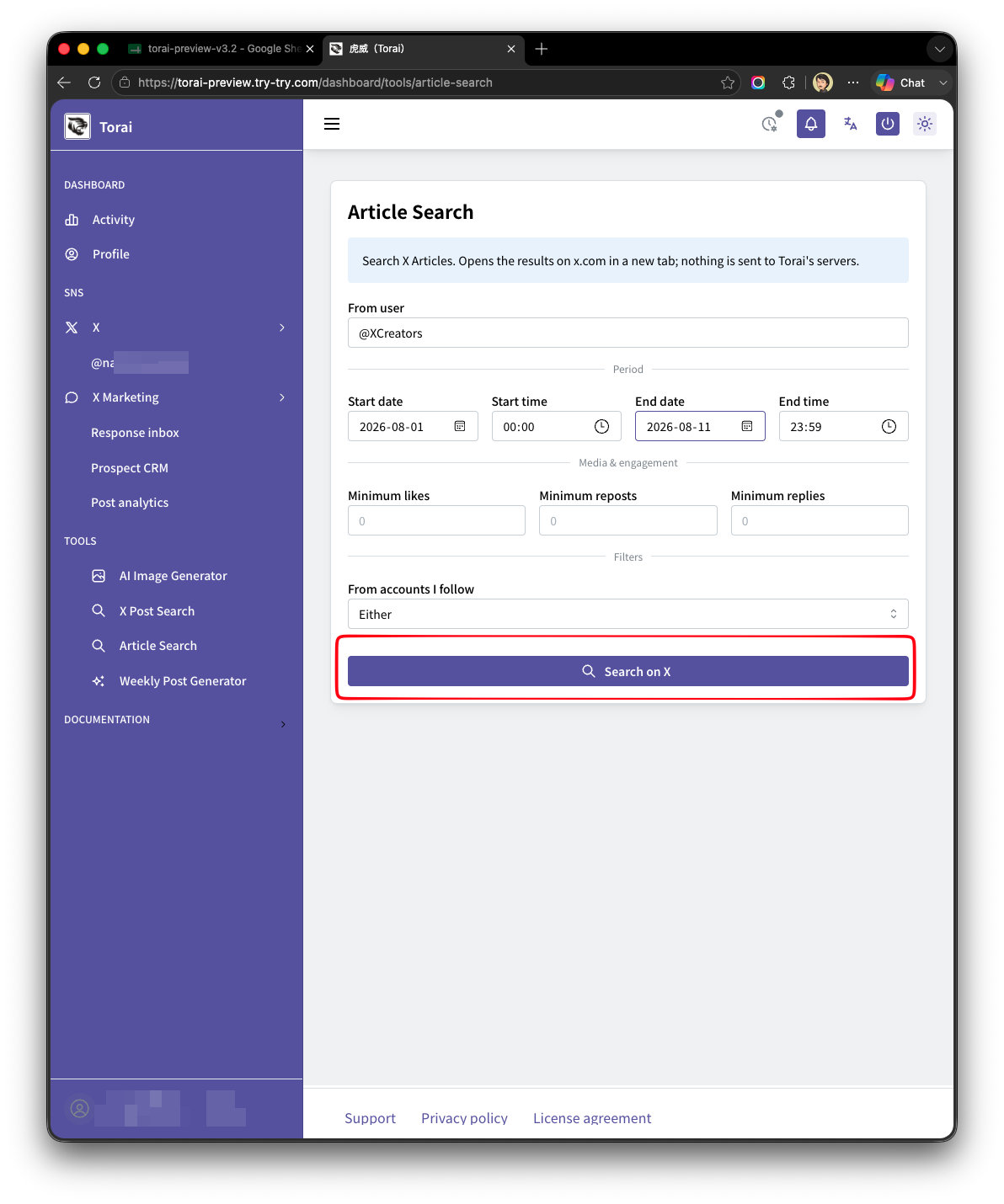Image resolution: width=1004 pixels, height=1204 pixels.
Task: Open Weekly Post Generator
Action: [x=183, y=681]
